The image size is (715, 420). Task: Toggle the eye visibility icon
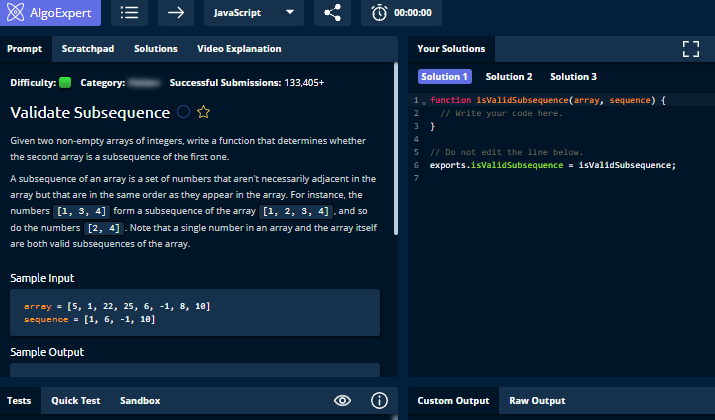(343, 400)
